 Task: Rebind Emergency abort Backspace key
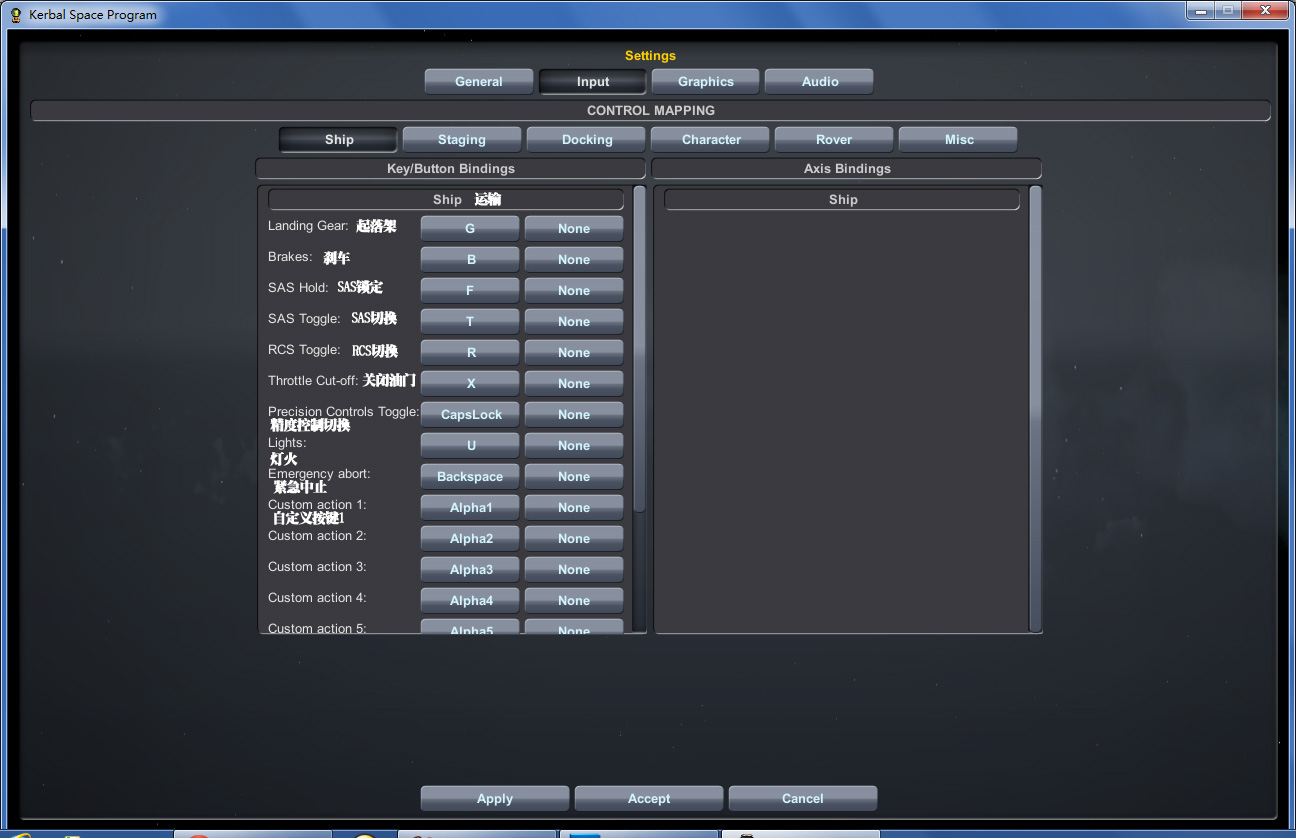[x=470, y=477]
